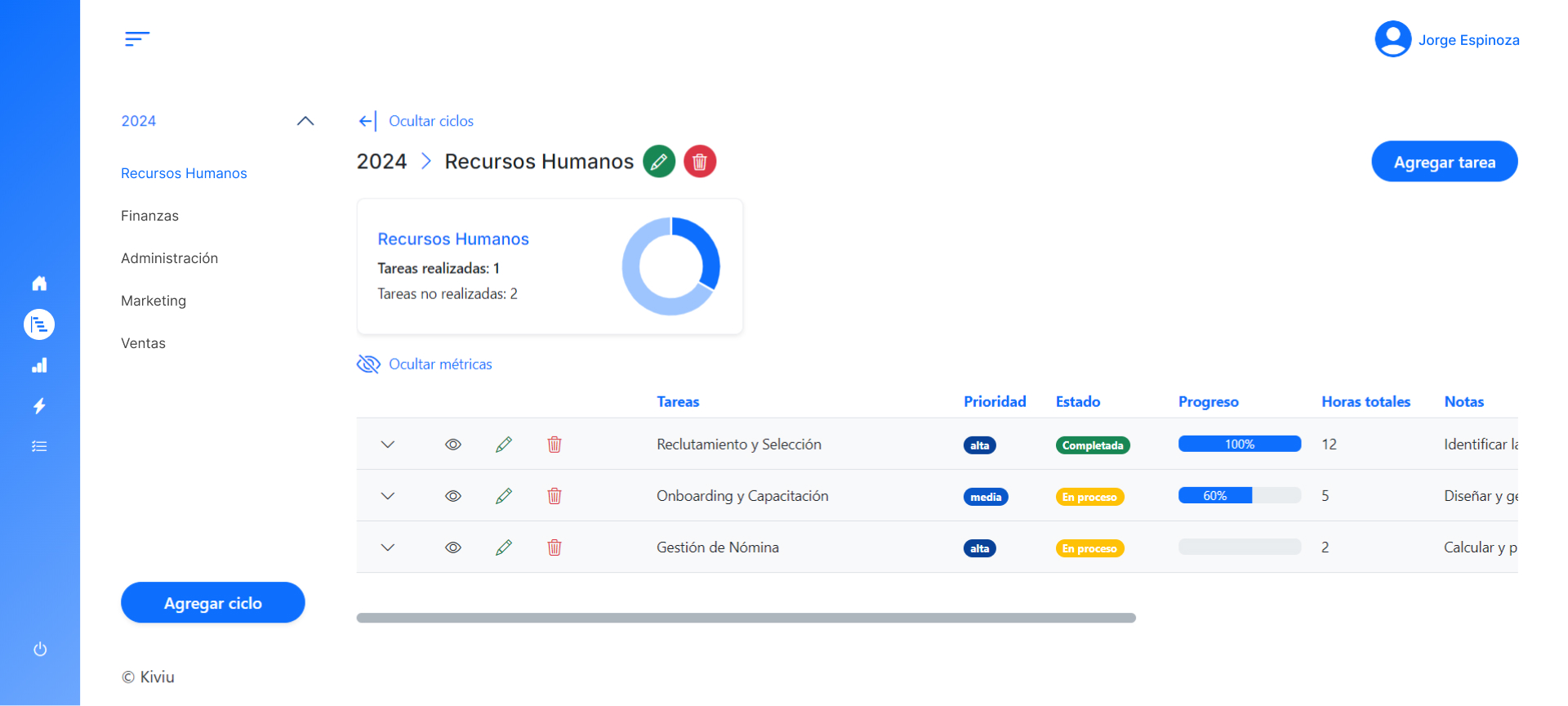Click the donut chart in metrics card
This screenshot has width=1568, height=706.
[671, 266]
